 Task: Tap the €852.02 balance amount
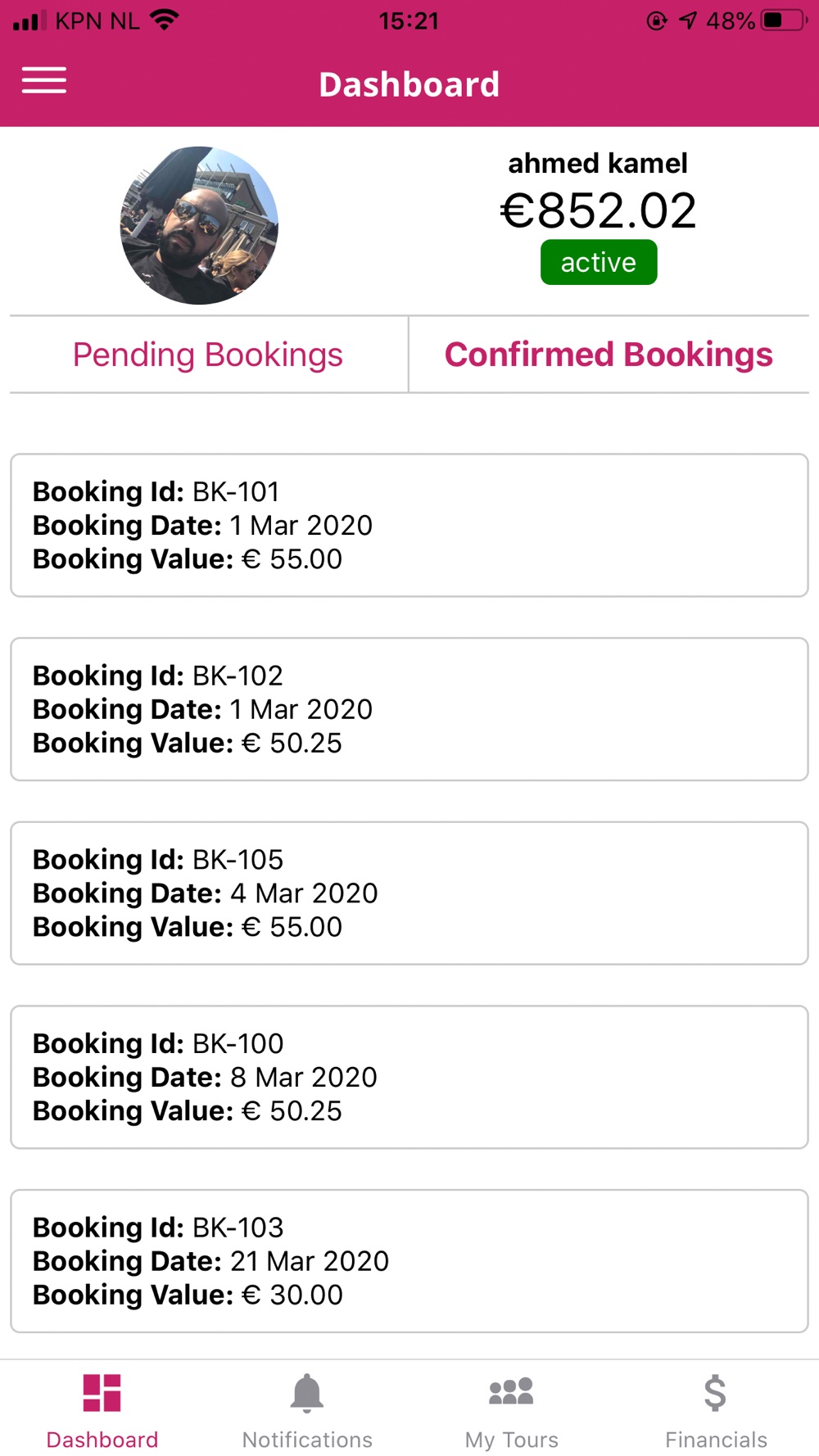(x=599, y=210)
